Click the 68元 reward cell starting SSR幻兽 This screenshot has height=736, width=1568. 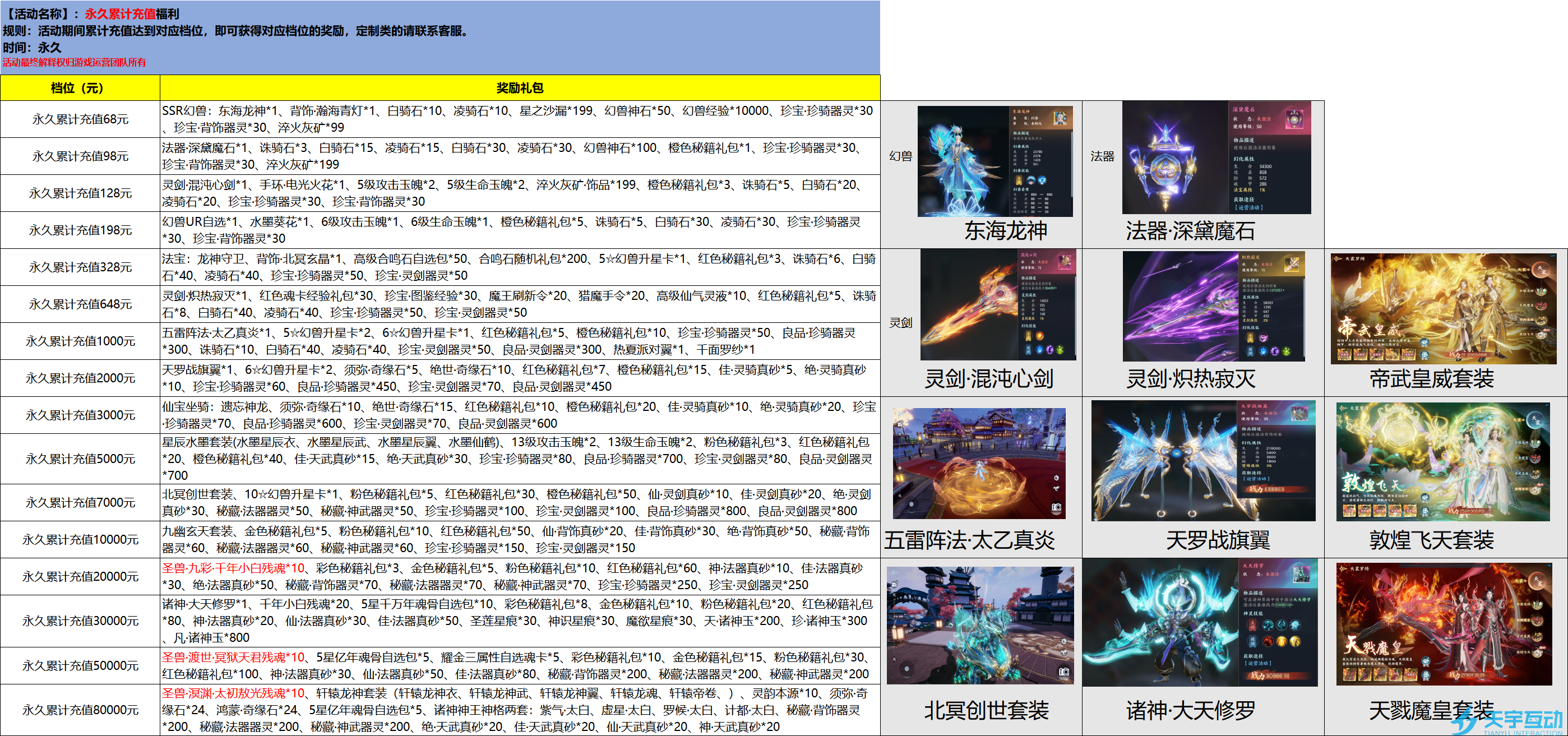pyautogui.click(x=520, y=119)
